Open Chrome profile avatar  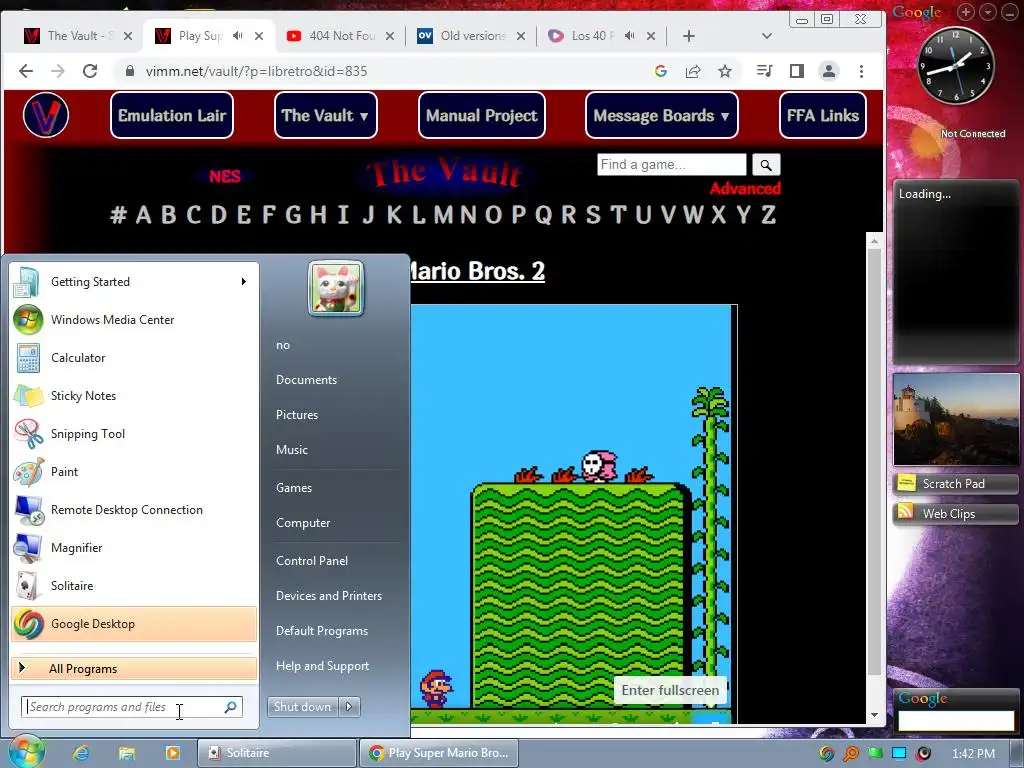[x=829, y=71]
